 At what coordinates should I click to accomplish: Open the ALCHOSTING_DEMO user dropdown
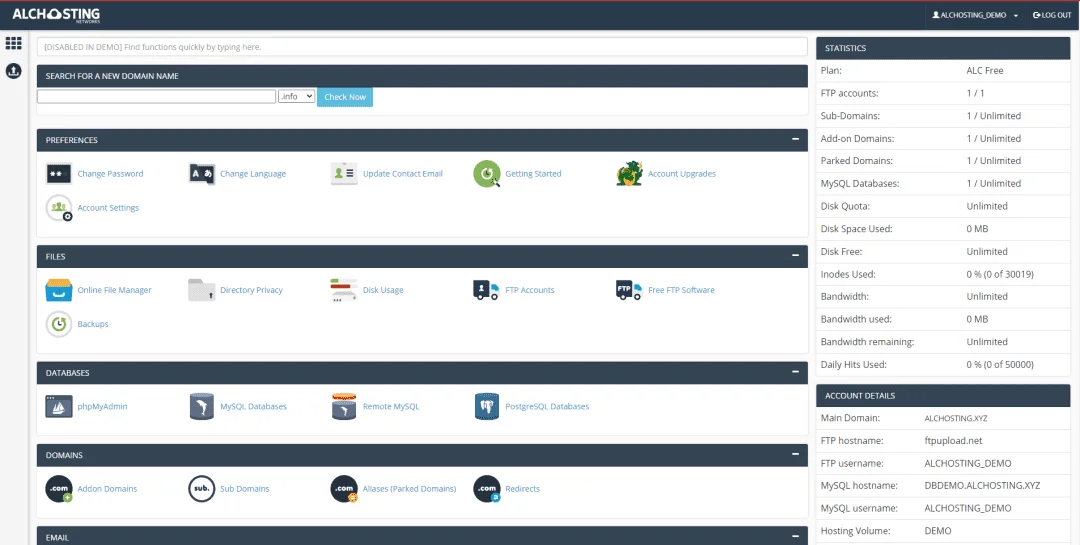[975, 15]
